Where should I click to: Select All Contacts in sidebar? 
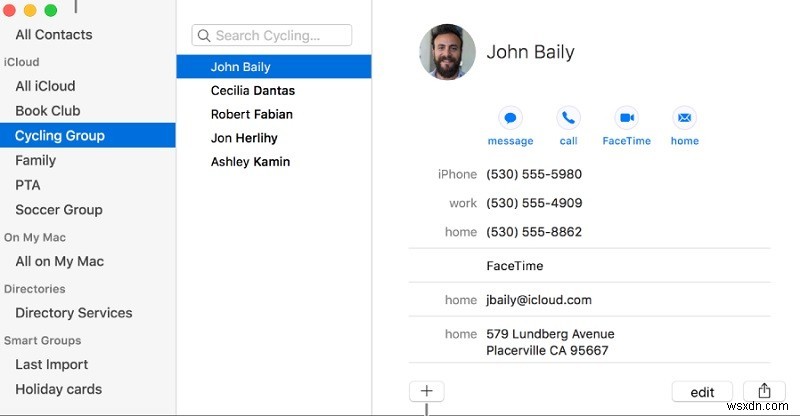click(x=54, y=35)
